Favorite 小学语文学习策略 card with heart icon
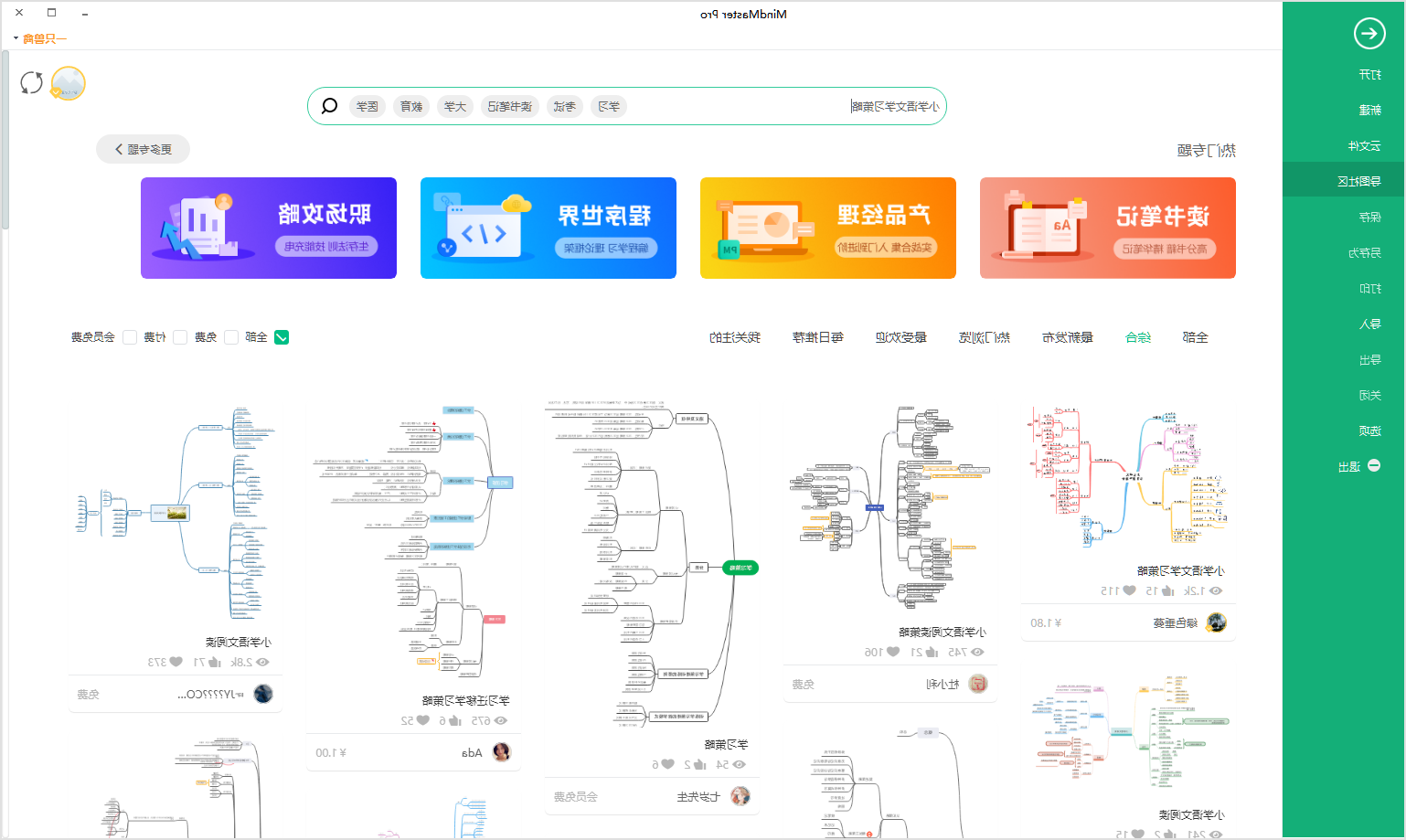Screen dimensions: 1406x840 1129,591
